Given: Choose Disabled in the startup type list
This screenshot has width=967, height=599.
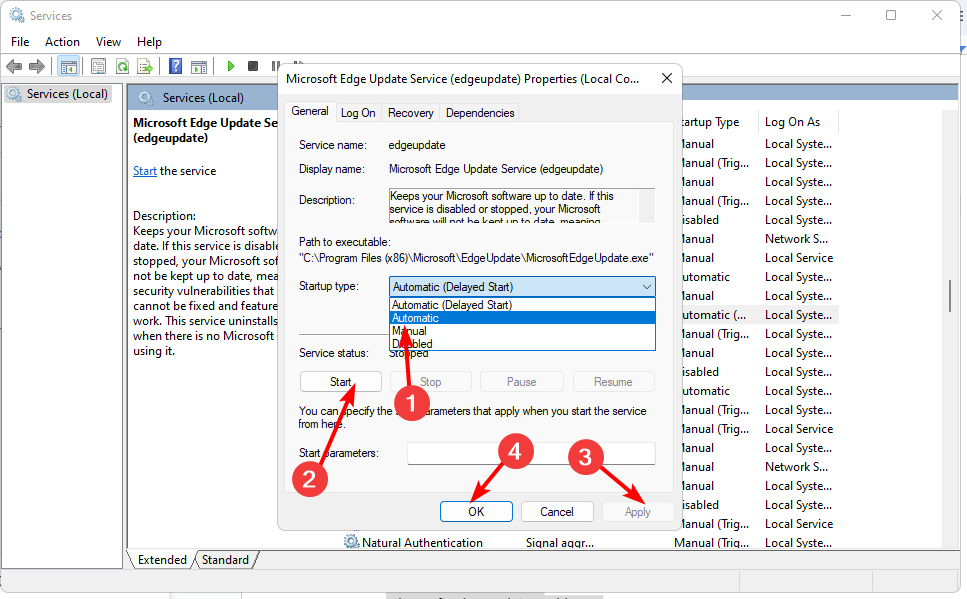Looking at the screenshot, I should coord(522,344).
